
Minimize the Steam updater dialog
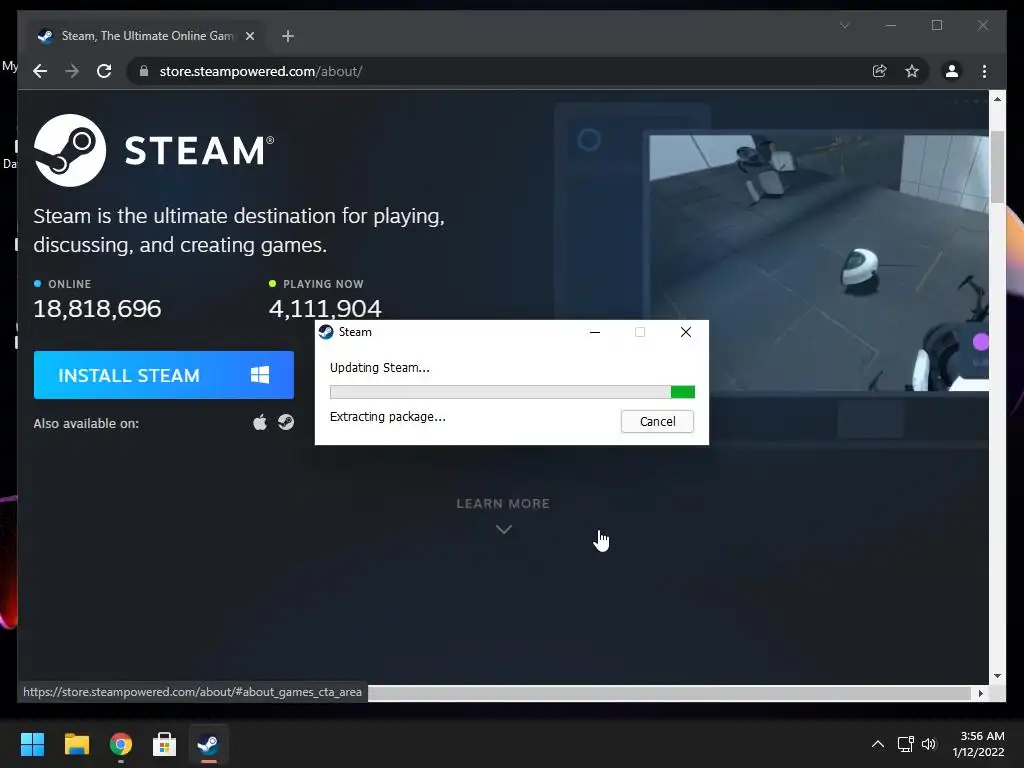(x=595, y=332)
